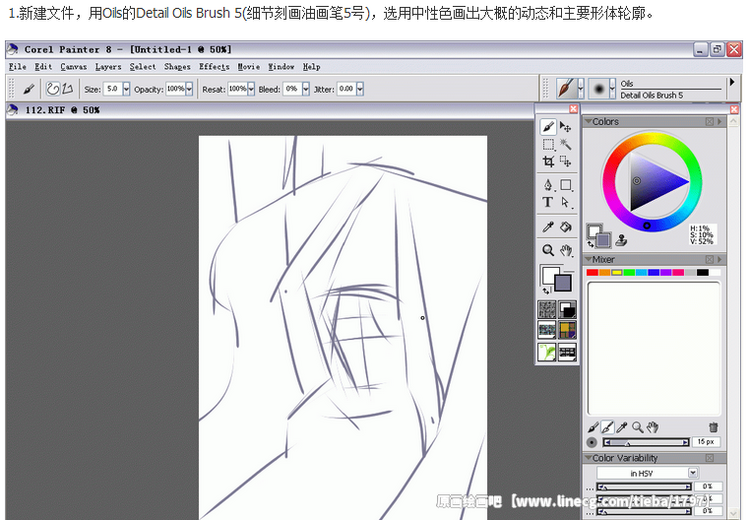The height and width of the screenshot is (520, 750).
Task: Clear the Mixer pad with trash icon
Action: (x=713, y=427)
